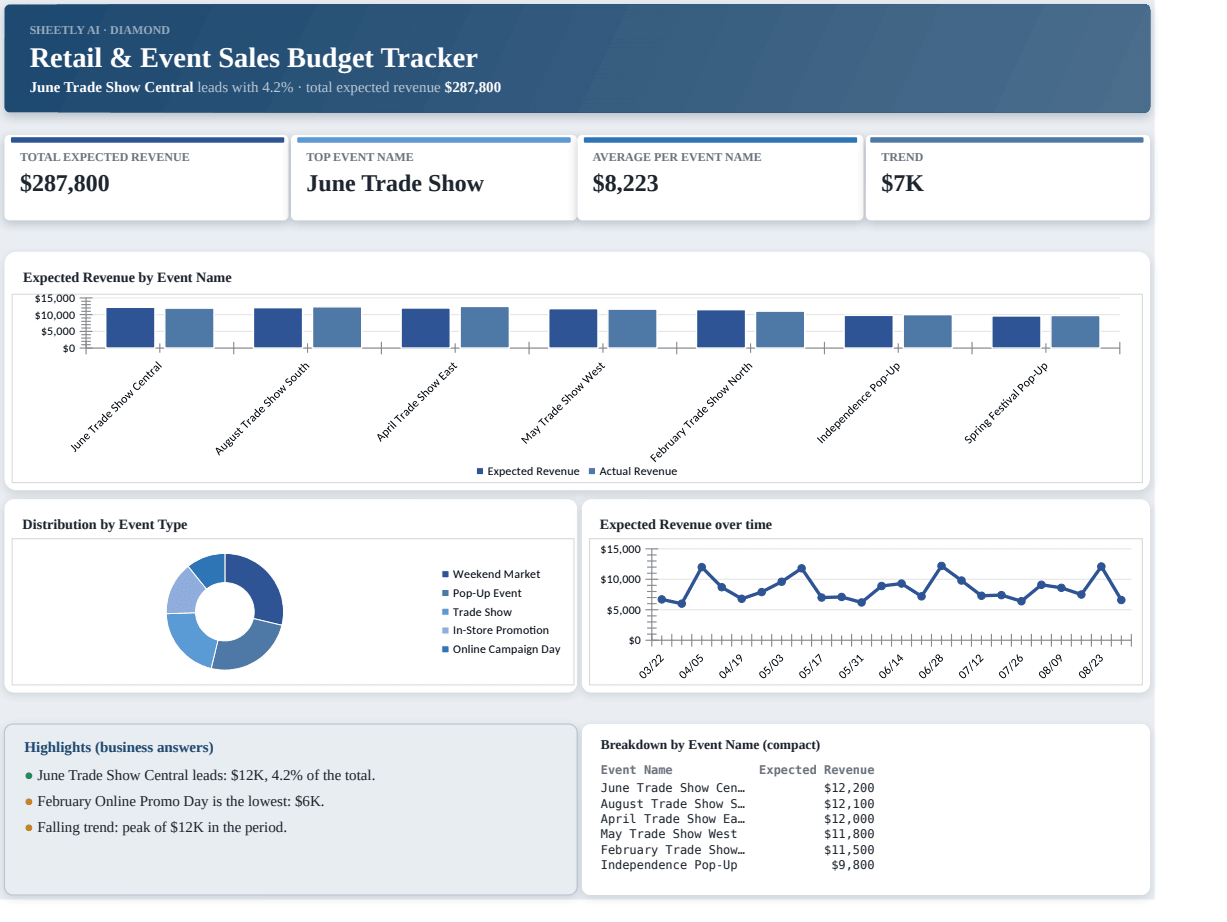
Task: Click the Total Expected Revenue value $287,800
Action: [65, 184]
